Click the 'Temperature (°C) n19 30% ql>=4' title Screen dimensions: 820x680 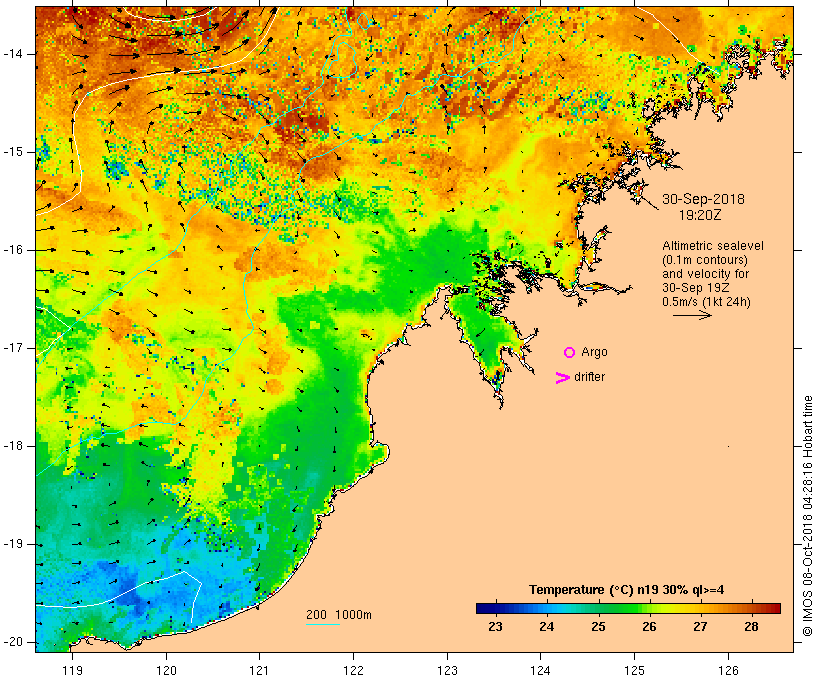point(627,590)
